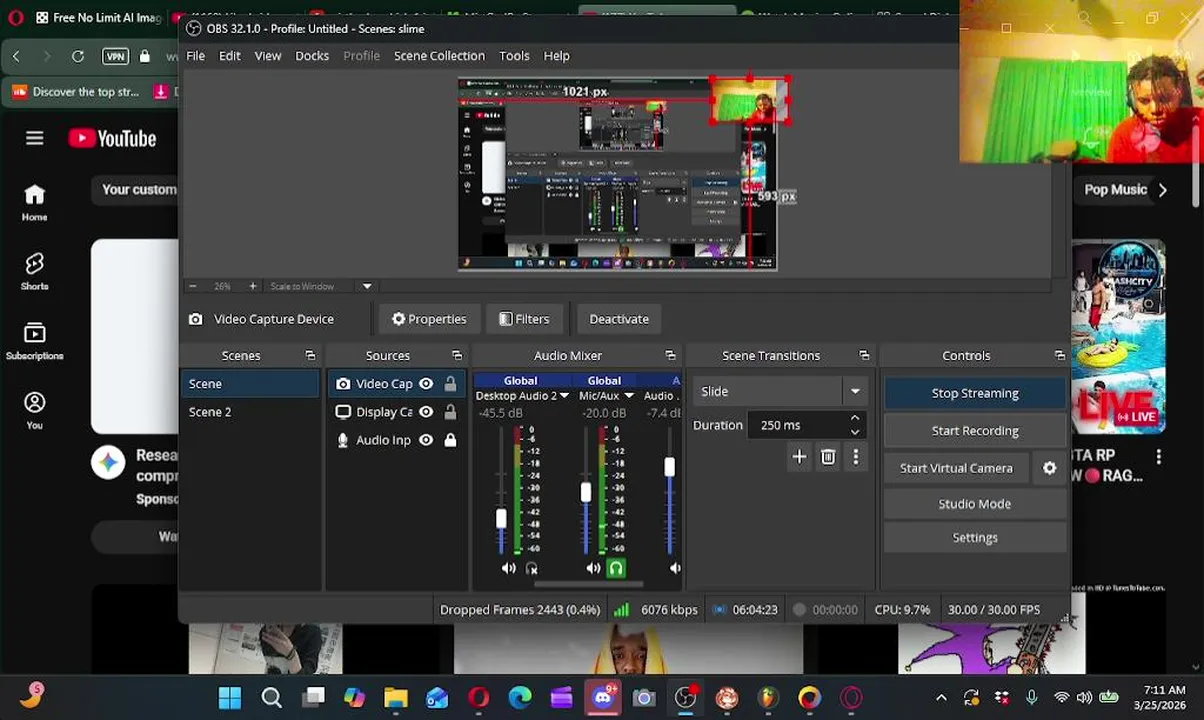
Task: Add a new scene transition
Action: coord(799,457)
